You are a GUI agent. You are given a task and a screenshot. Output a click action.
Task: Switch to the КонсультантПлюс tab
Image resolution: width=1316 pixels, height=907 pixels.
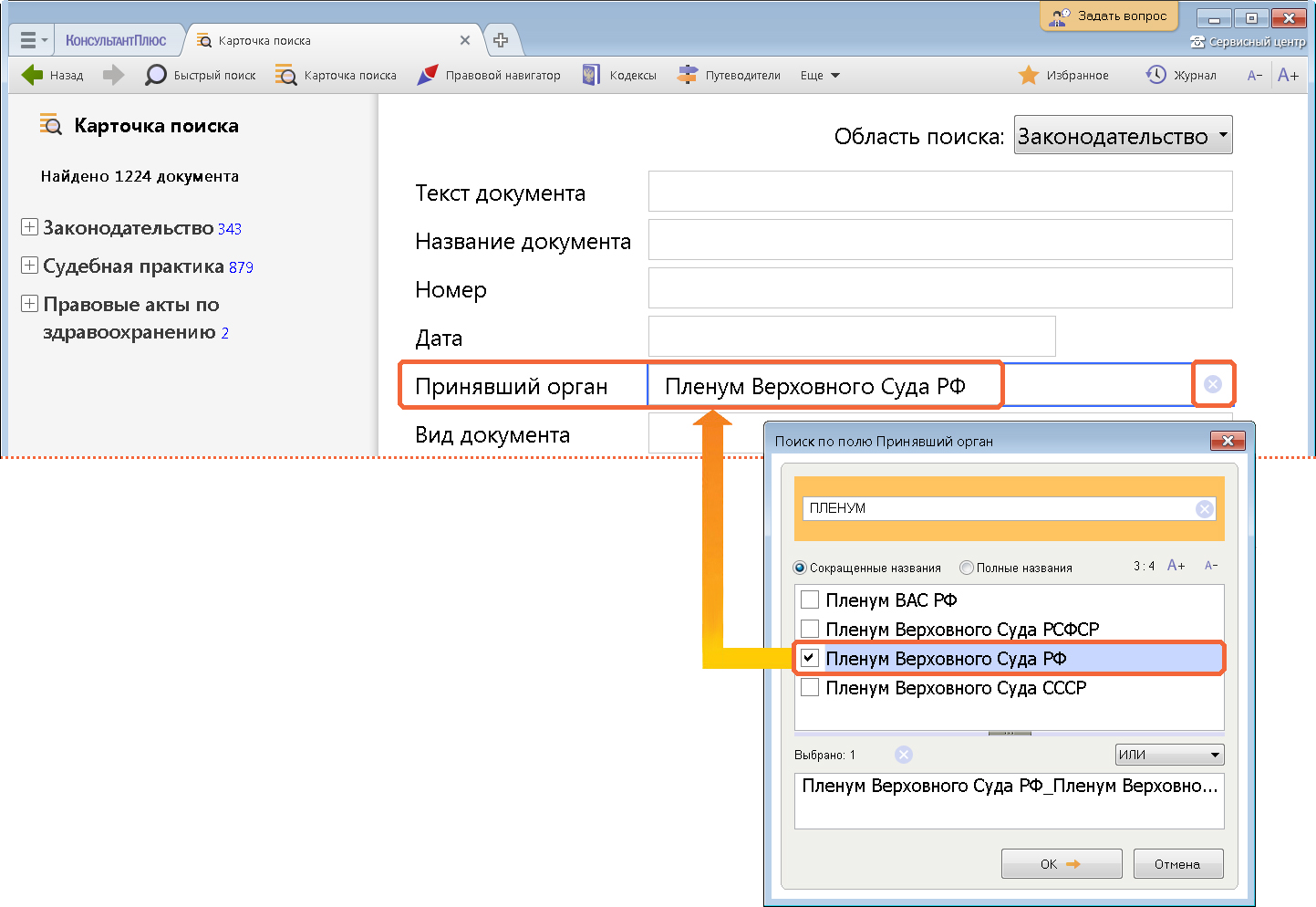(x=116, y=40)
